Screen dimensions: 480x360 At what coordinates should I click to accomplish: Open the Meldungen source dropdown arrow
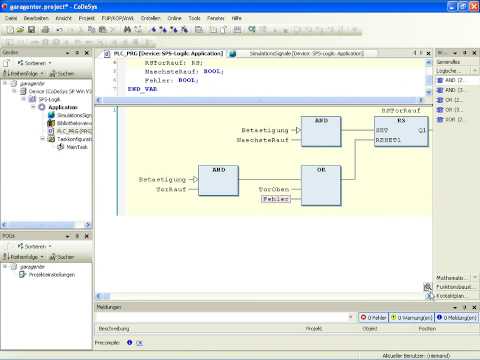pos(350,317)
